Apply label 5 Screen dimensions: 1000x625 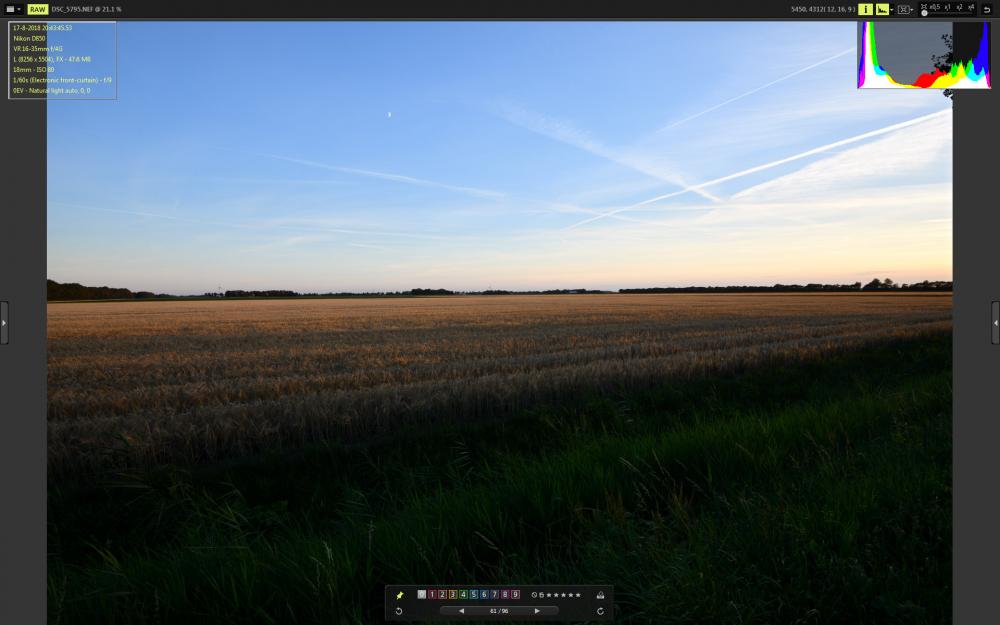pyautogui.click(x=474, y=594)
